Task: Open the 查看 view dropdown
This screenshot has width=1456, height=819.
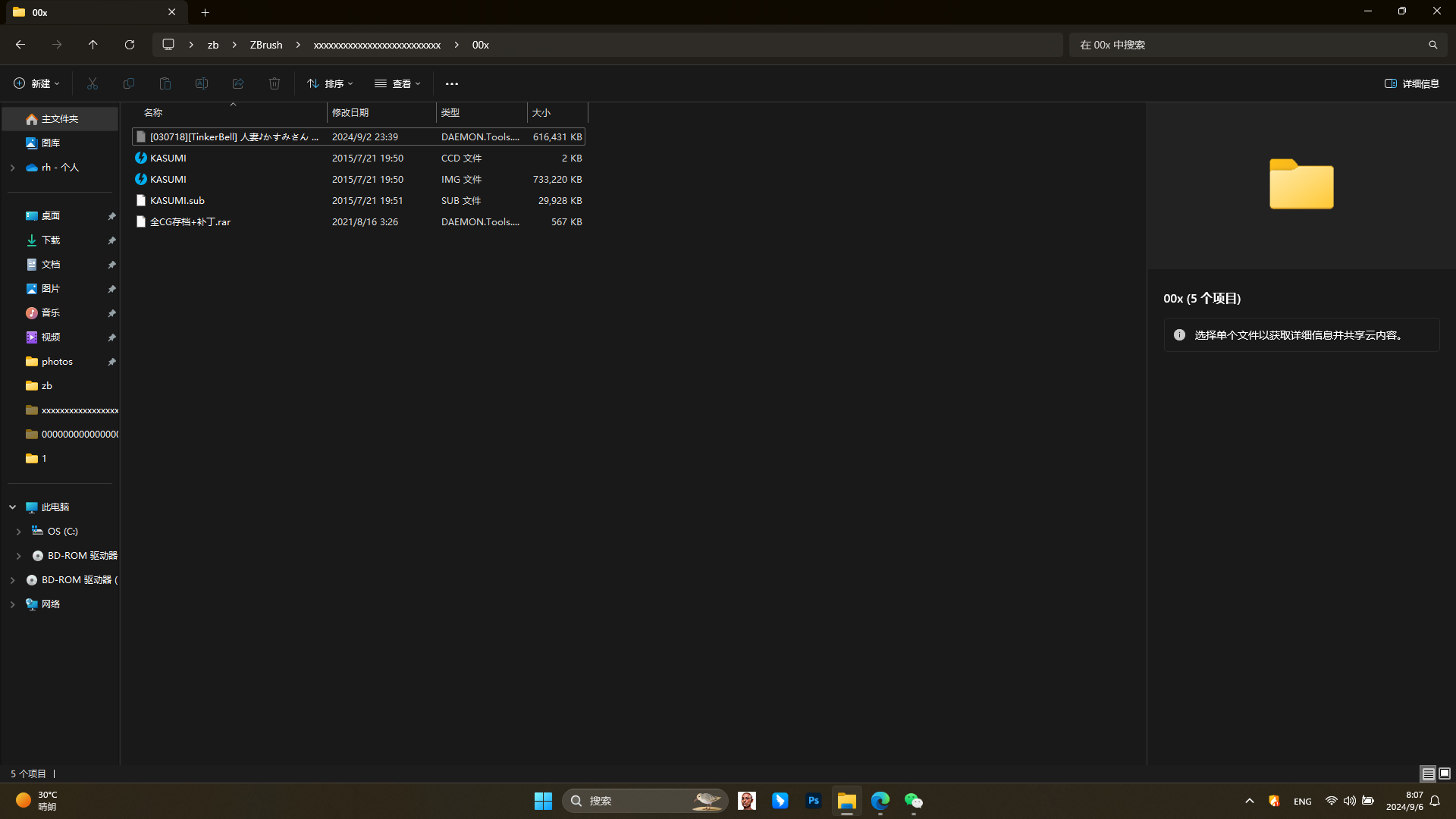Action: 397,83
